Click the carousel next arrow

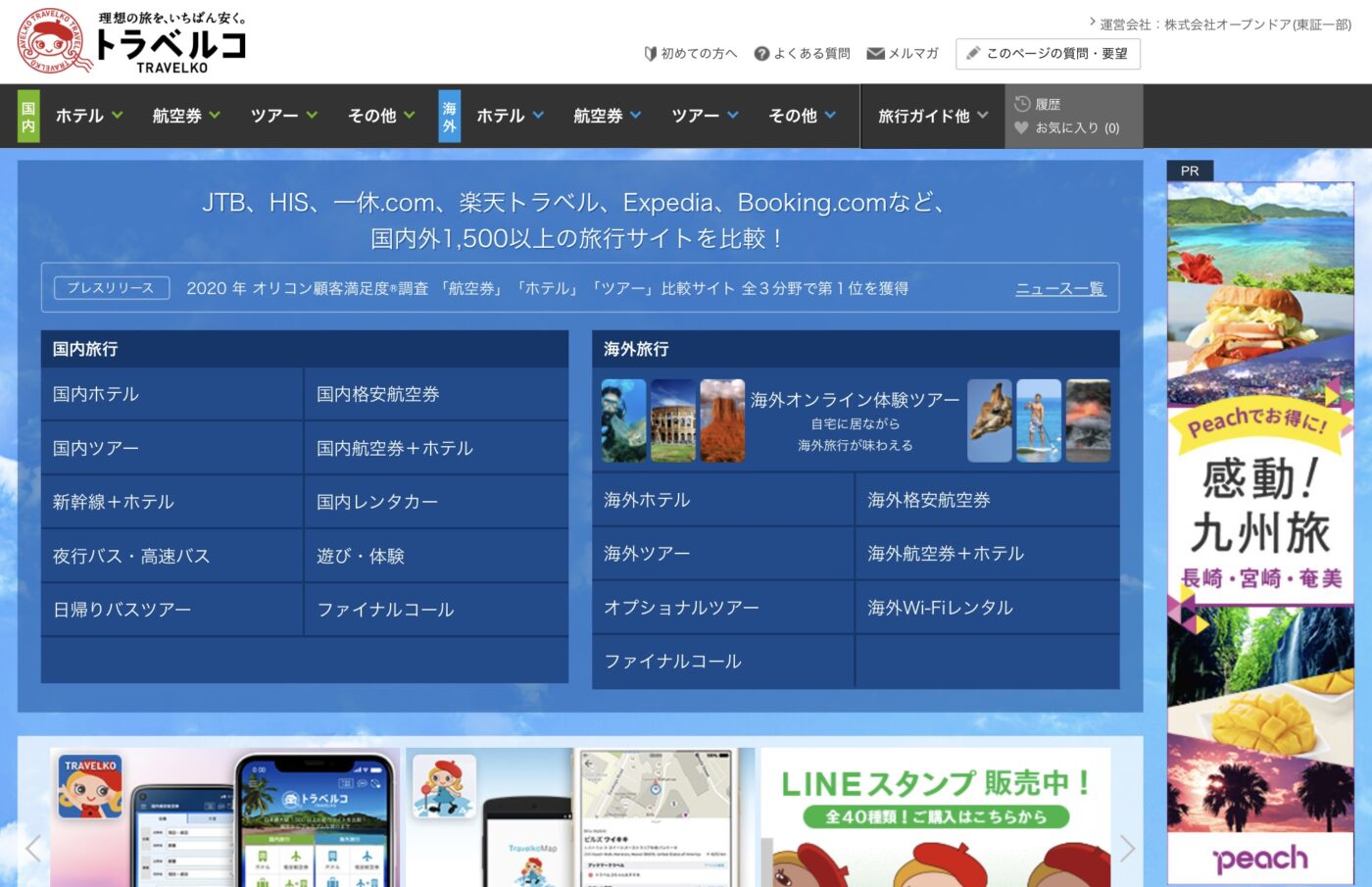(x=1127, y=849)
